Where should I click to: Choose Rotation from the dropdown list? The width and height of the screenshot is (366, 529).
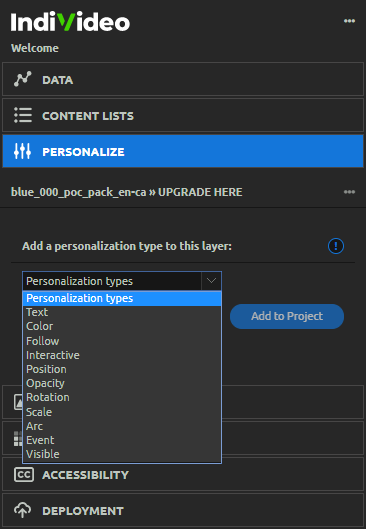pos(122,397)
